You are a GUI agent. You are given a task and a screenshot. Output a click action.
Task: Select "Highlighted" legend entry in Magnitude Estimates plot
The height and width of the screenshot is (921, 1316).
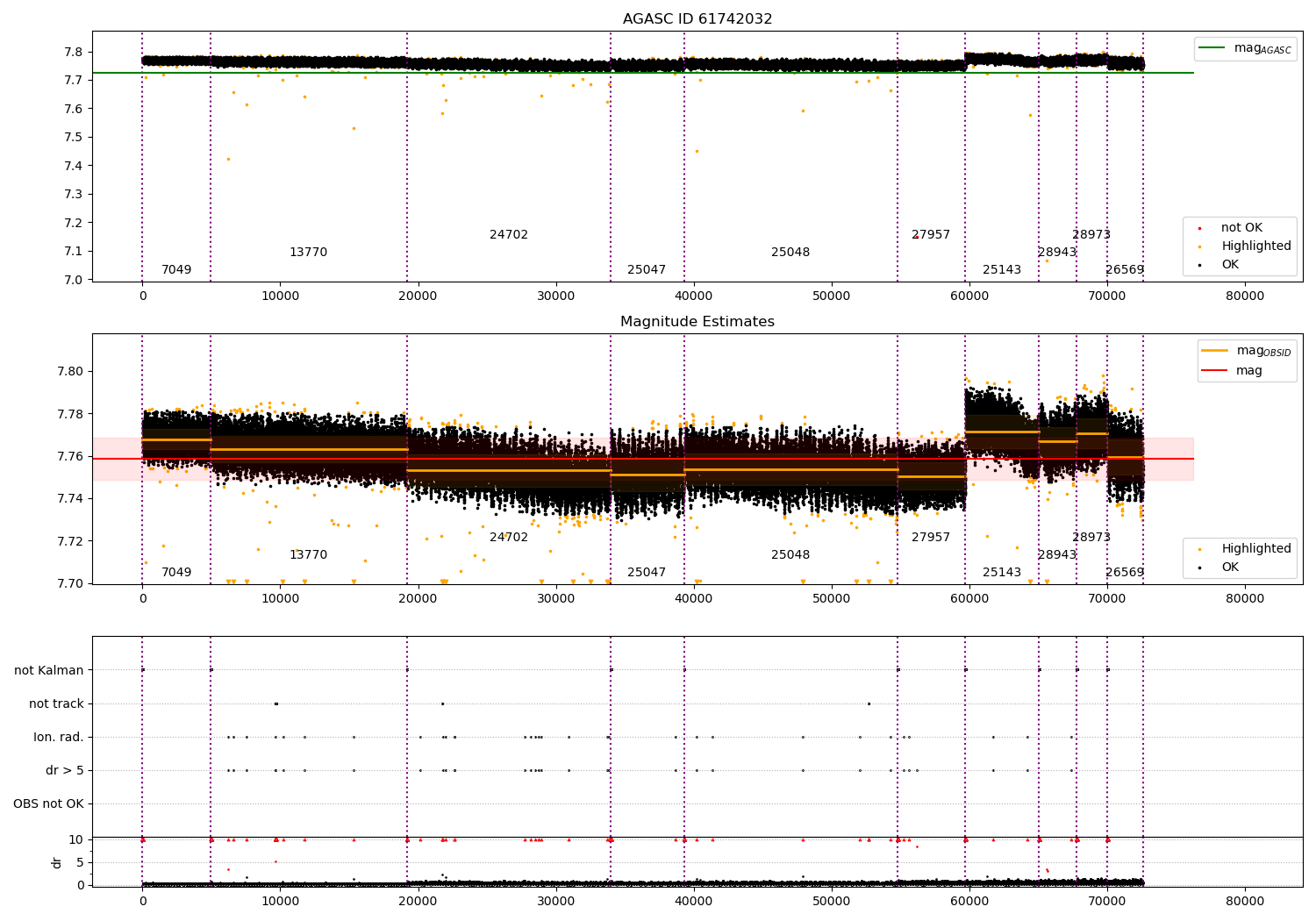tap(1256, 549)
